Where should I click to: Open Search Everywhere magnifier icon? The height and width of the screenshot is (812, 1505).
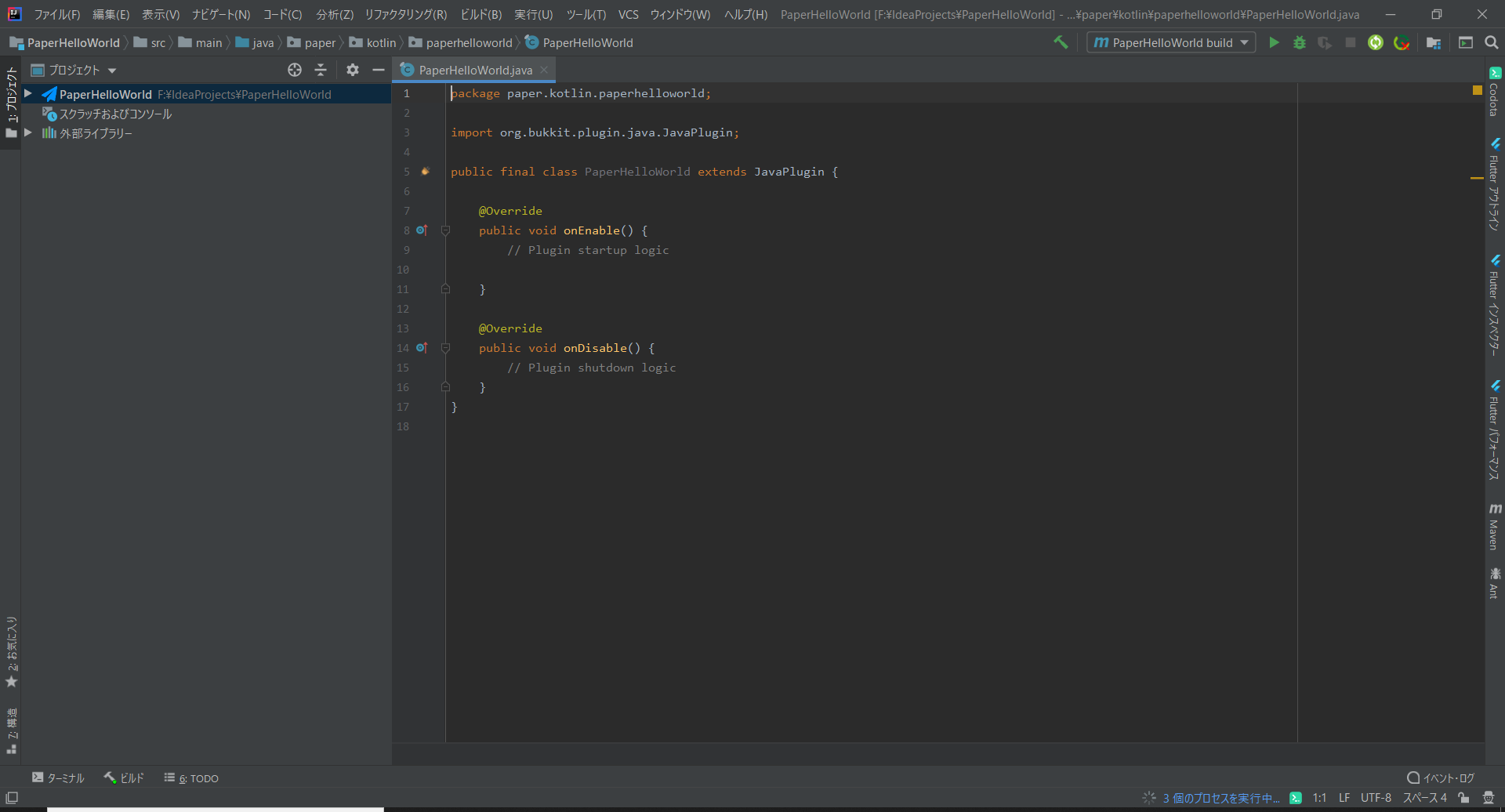pos(1492,42)
